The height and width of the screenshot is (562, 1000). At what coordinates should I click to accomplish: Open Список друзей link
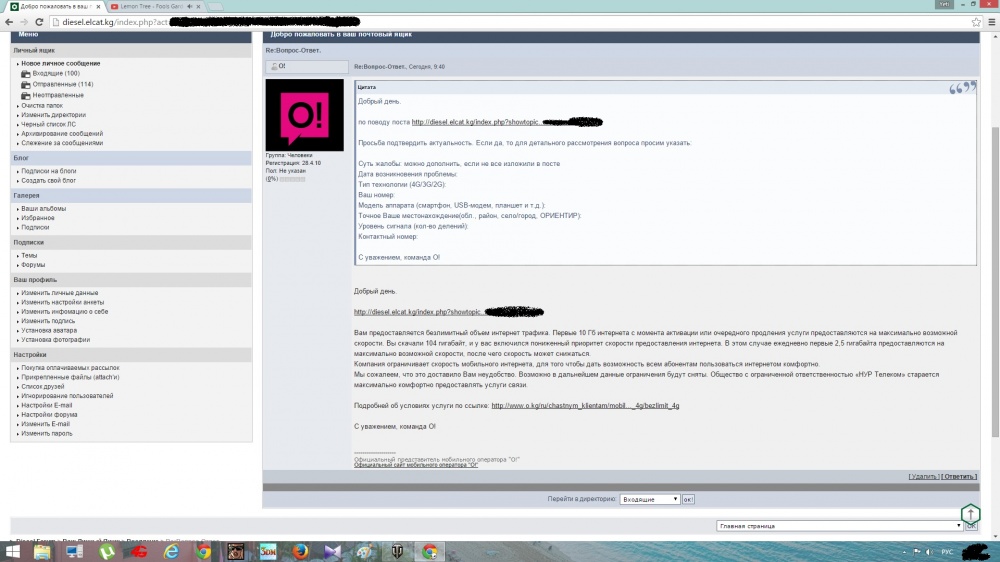[x=43, y=387]
